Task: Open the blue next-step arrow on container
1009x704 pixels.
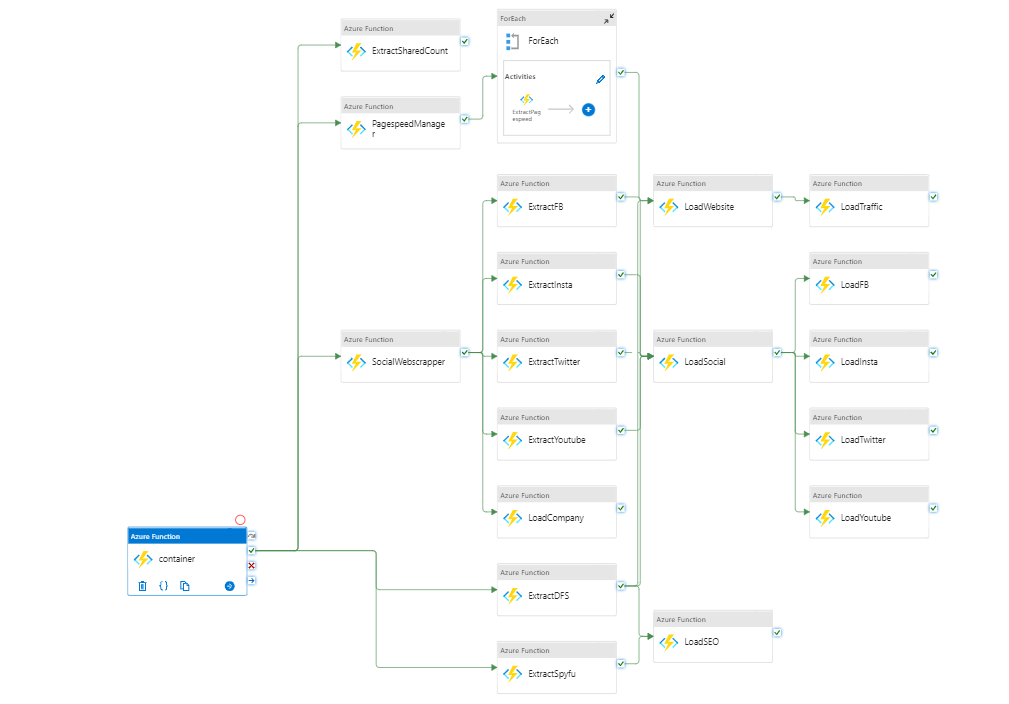Action: [x=228, y=586]
